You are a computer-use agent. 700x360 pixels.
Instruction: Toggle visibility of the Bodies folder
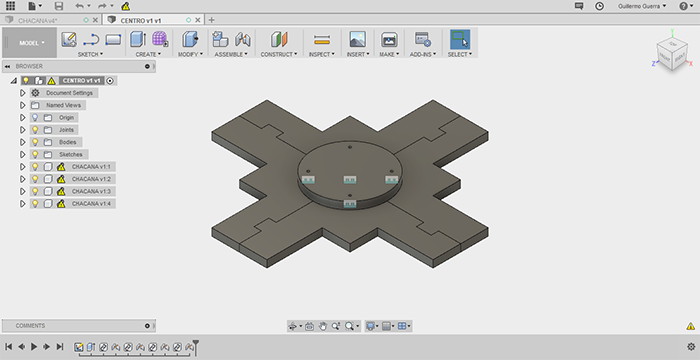[x=35, y=142]
